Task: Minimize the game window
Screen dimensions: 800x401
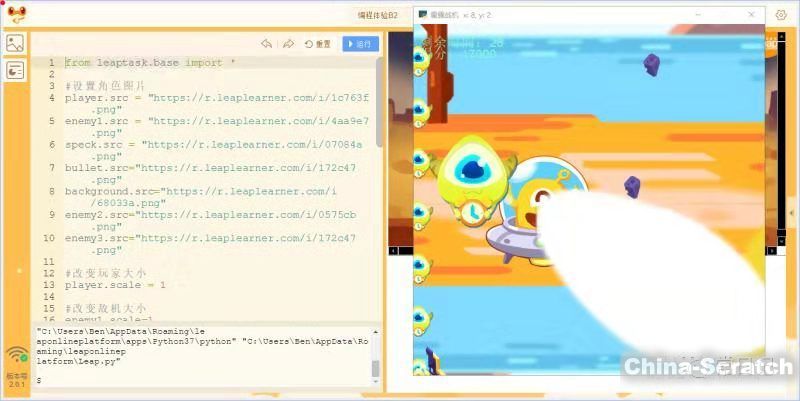Action: (x=697, y=15)
